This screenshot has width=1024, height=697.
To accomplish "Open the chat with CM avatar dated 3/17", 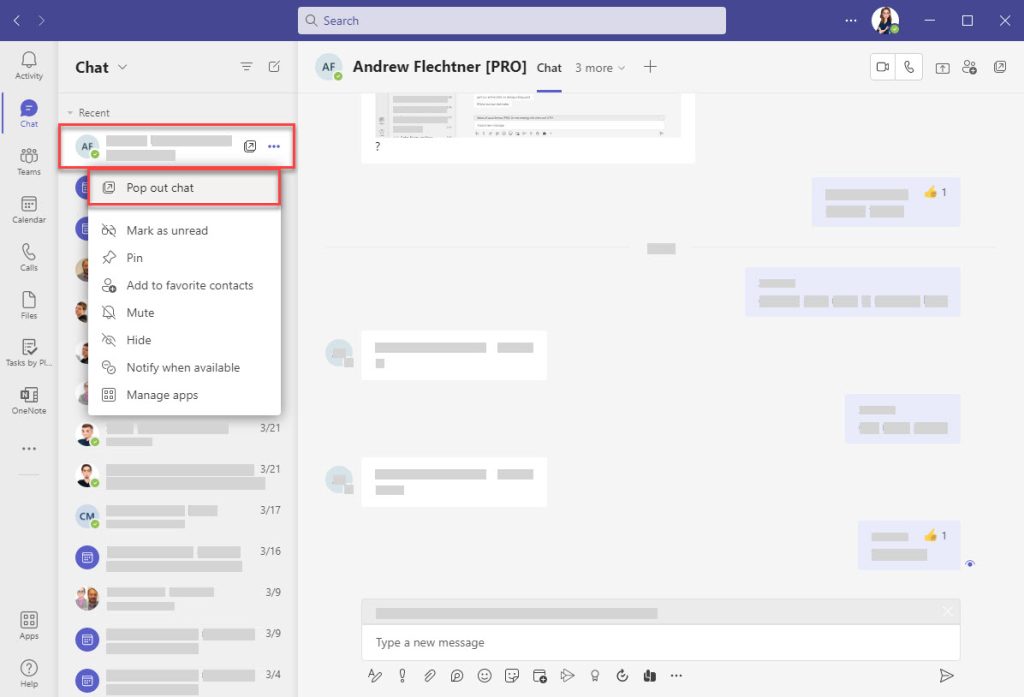I will 178,516.
